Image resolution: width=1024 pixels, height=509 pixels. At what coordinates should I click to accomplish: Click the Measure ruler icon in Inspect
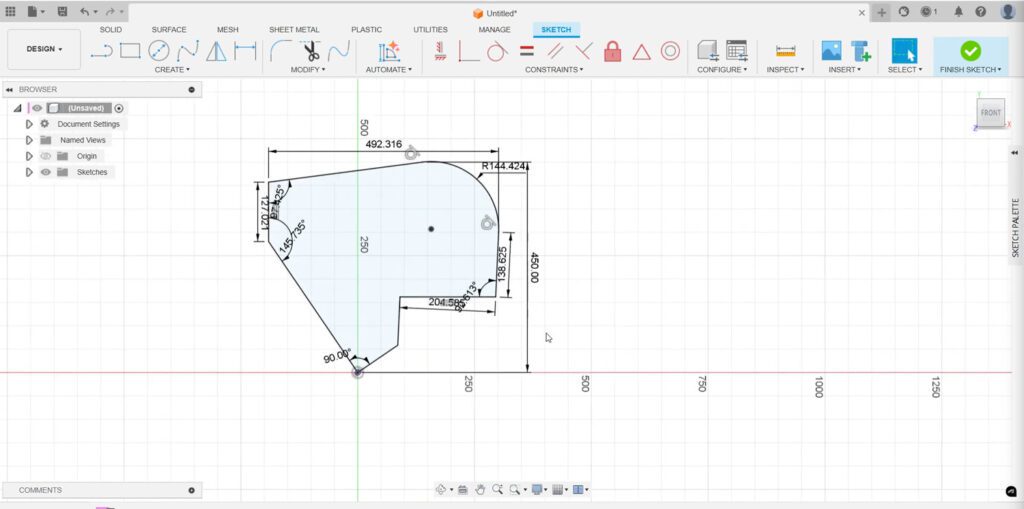[x=786, y=51]
